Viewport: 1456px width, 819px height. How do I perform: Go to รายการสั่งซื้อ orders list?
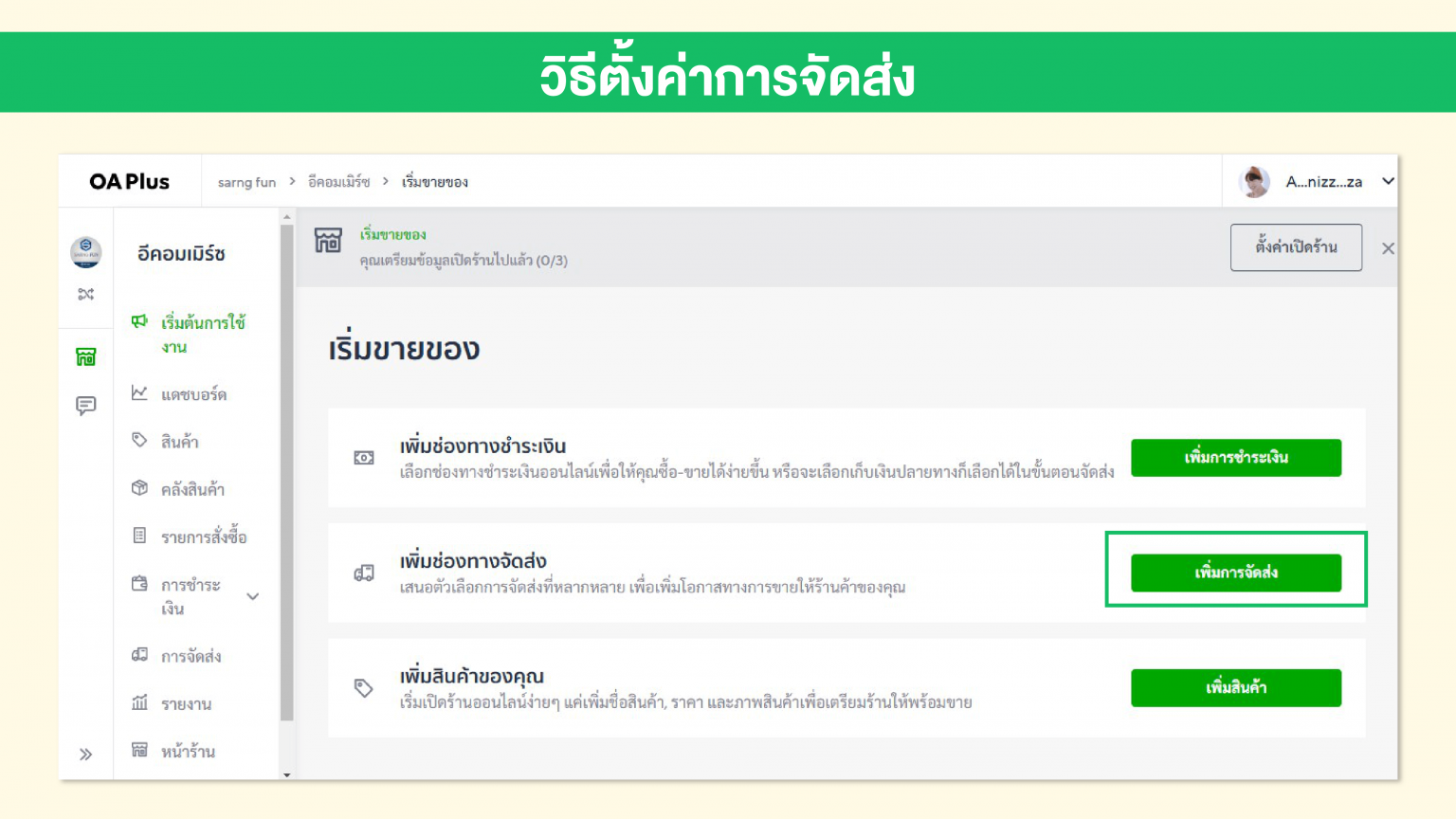point(203,537)
